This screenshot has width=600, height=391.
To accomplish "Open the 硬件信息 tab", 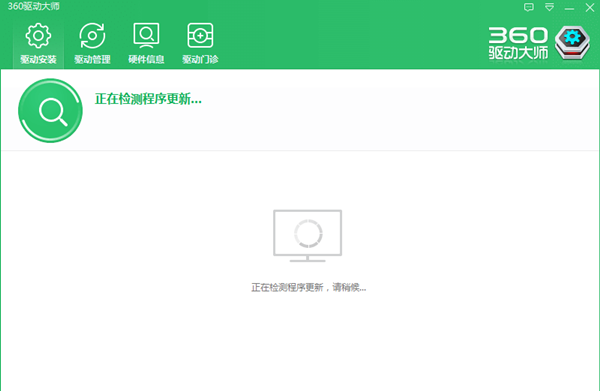I will 146,43.
